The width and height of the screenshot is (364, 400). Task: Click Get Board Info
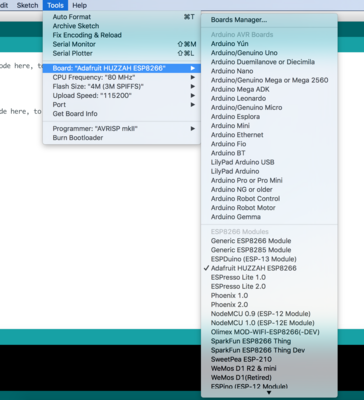coord(122,114)
